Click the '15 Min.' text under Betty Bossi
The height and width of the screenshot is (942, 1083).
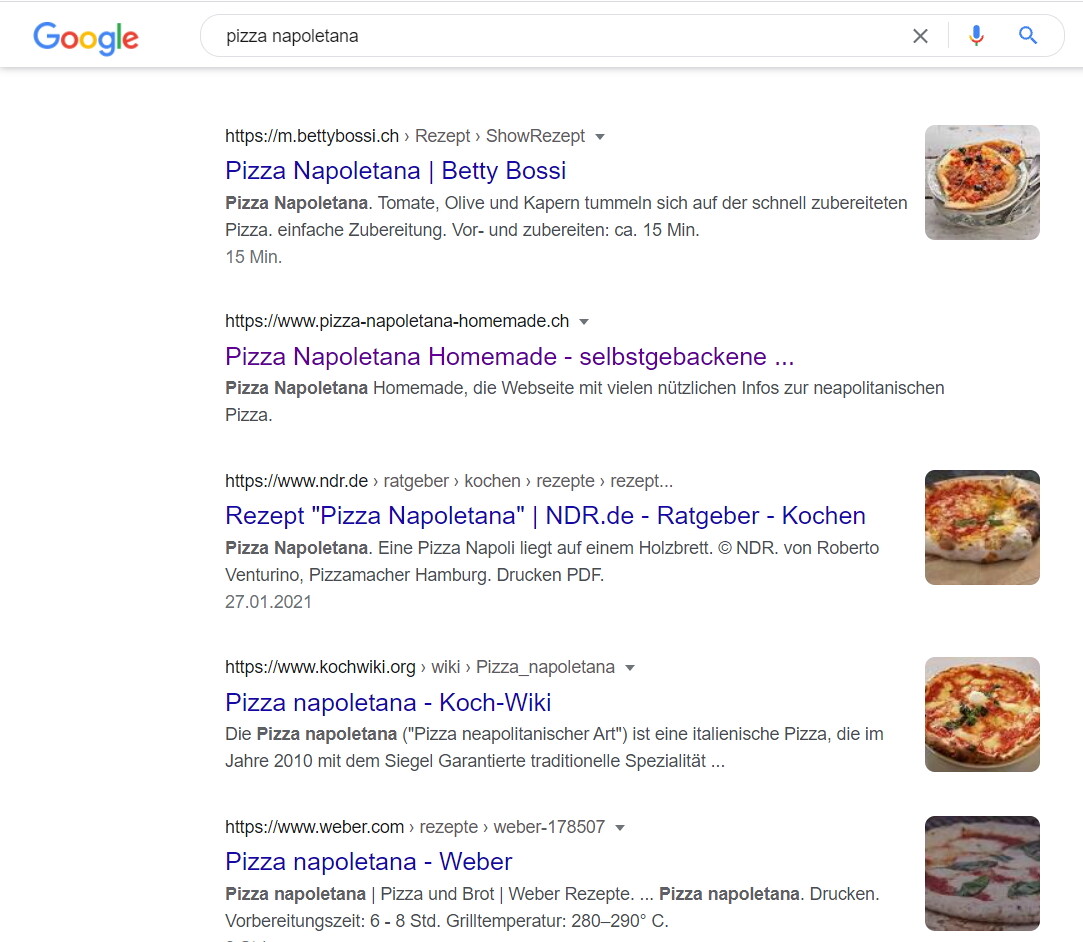(253, 257)
